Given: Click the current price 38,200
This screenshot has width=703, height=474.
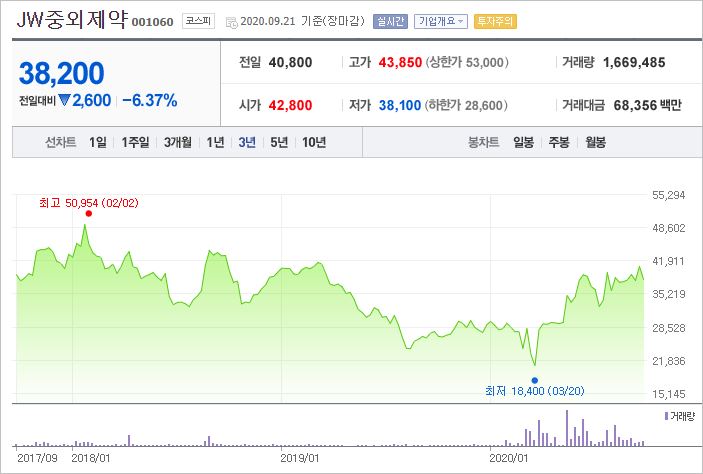Looking at the screenshot, I should pyautogui.click(x=61, y=73).
